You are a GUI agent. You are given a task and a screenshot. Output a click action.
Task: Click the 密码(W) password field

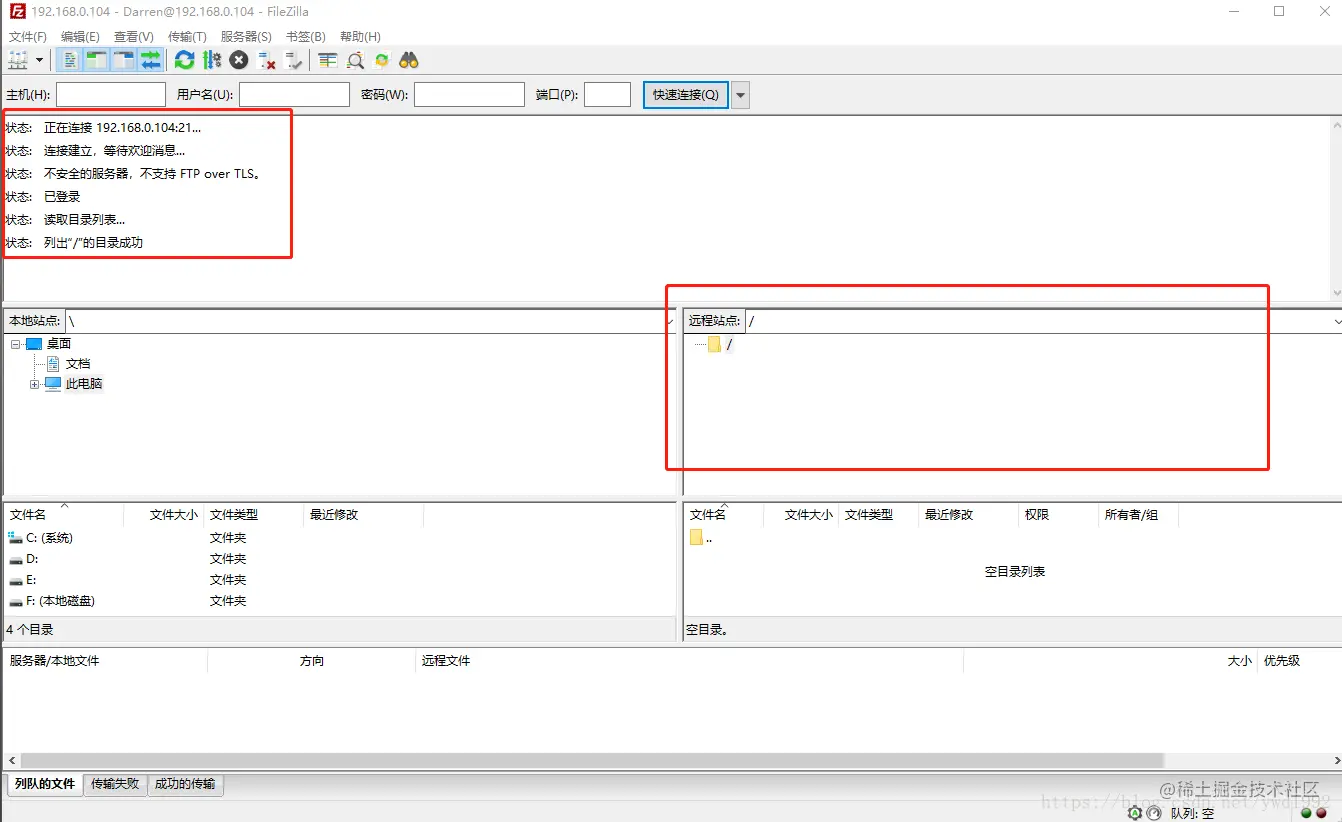469,95
